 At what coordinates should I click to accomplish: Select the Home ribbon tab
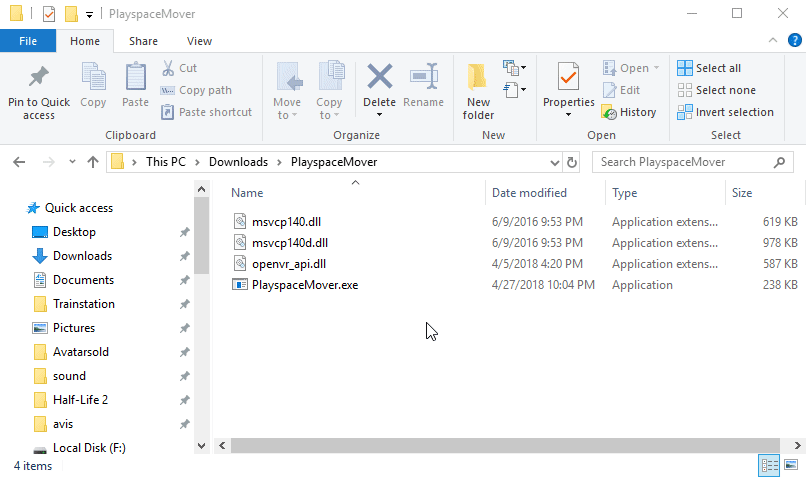(x=85, y=41)
